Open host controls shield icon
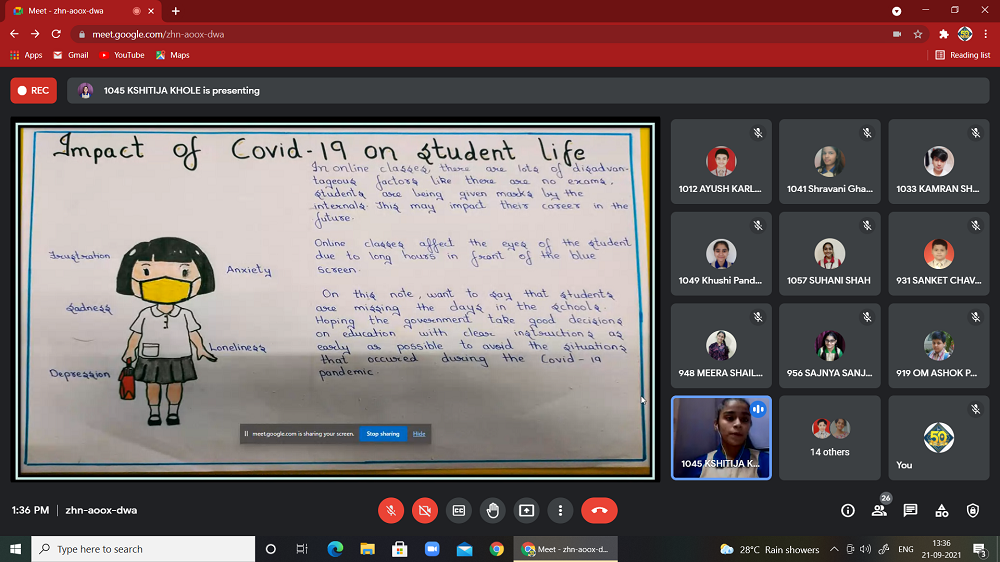Screen dimensions: 1000x562 [973, 510]
